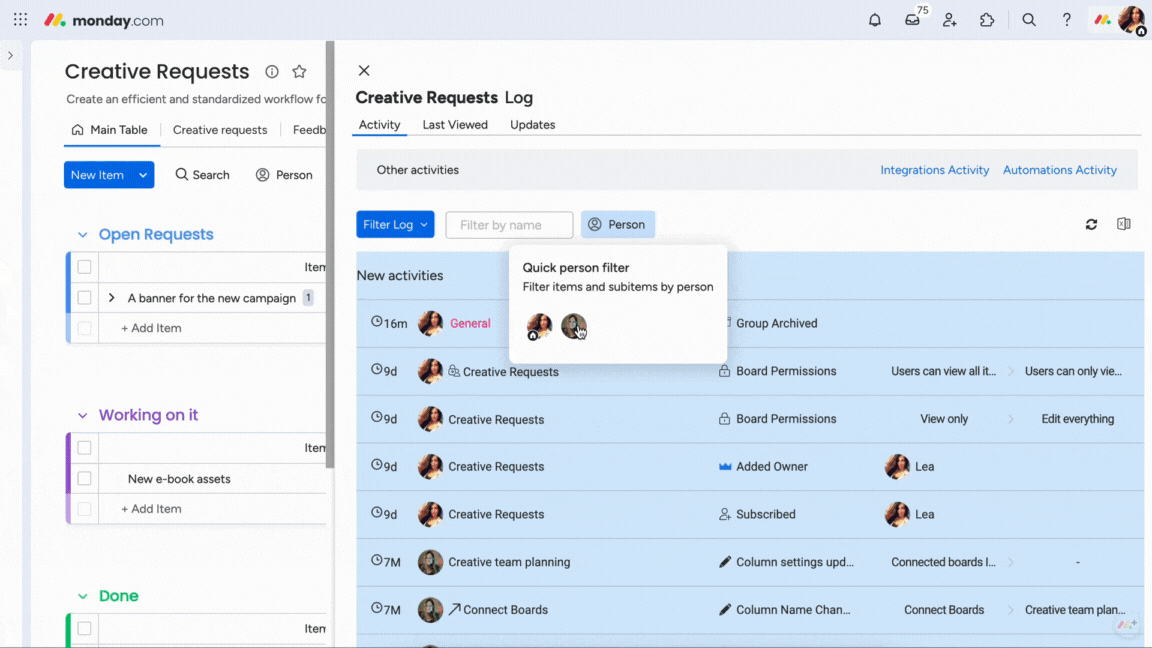Open the Creative requests board tab
This screenshot has width=1152, height=648.
pyautogui.click(x=219, y=130)
